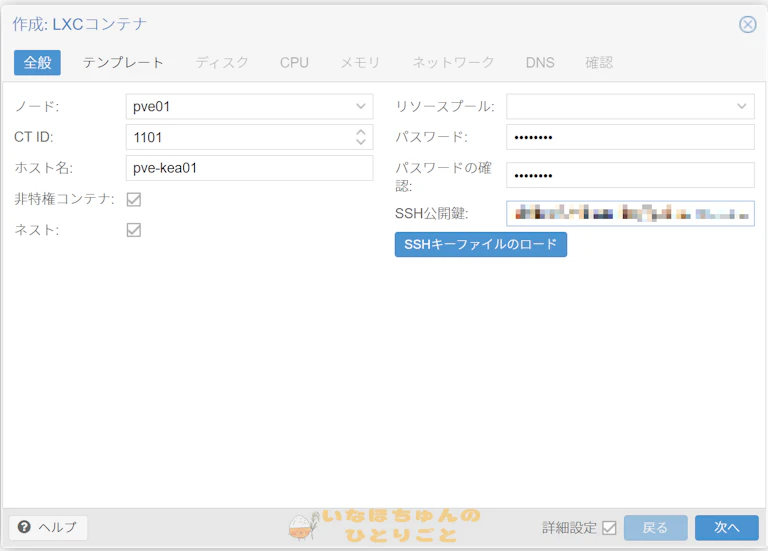This screenshot has height=551, width=768.
Task: Close the LXC container creation dialog
Action: (x=747, y=24)
